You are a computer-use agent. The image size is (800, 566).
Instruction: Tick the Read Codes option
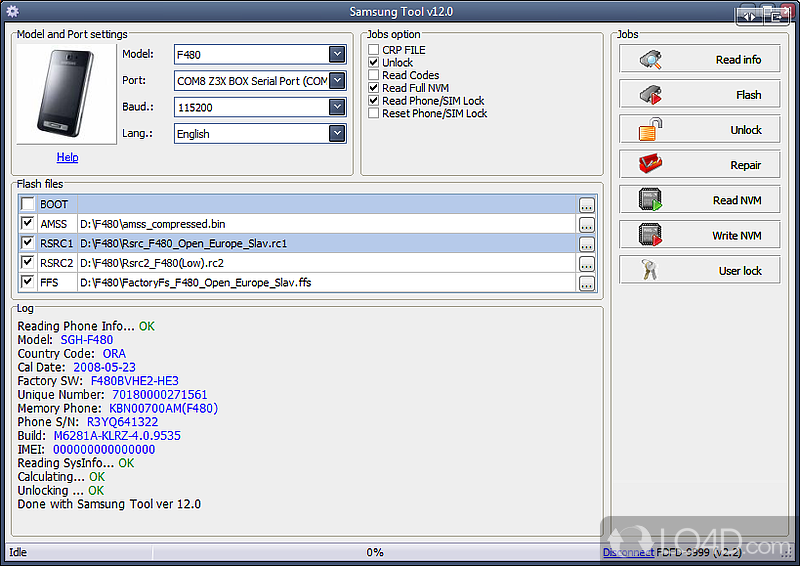click(x=374, y=75)
